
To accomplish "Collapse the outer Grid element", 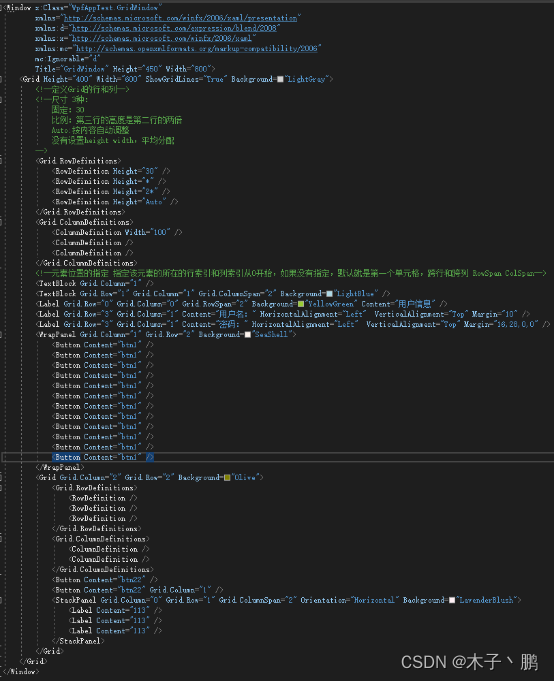I will pos(1,79).
